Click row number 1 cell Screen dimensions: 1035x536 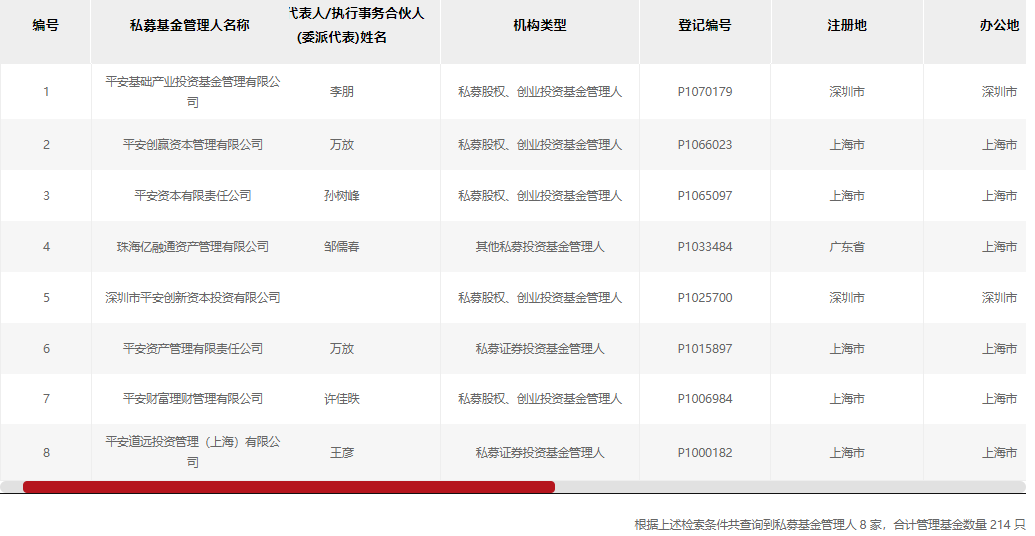[46, 92]
